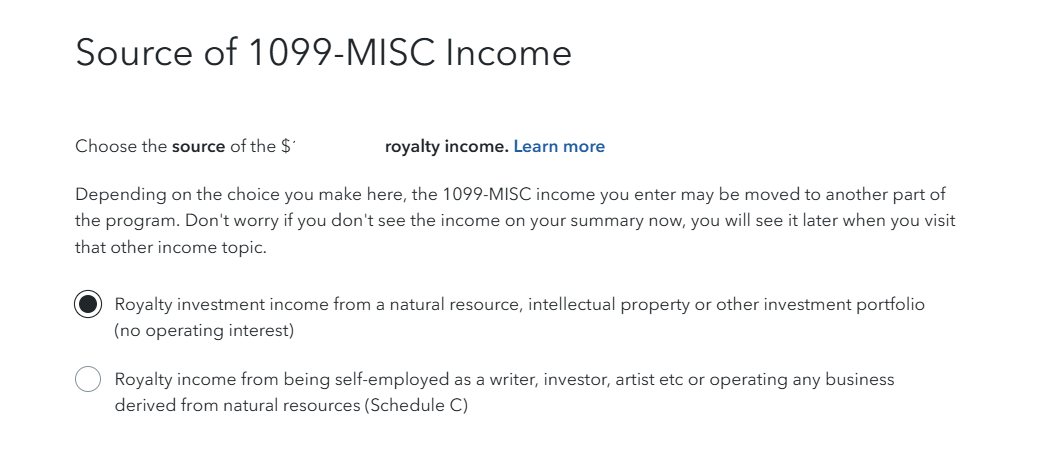Click '1099-MISC' in the page title
1037x450 pixels.
point(341,53)
